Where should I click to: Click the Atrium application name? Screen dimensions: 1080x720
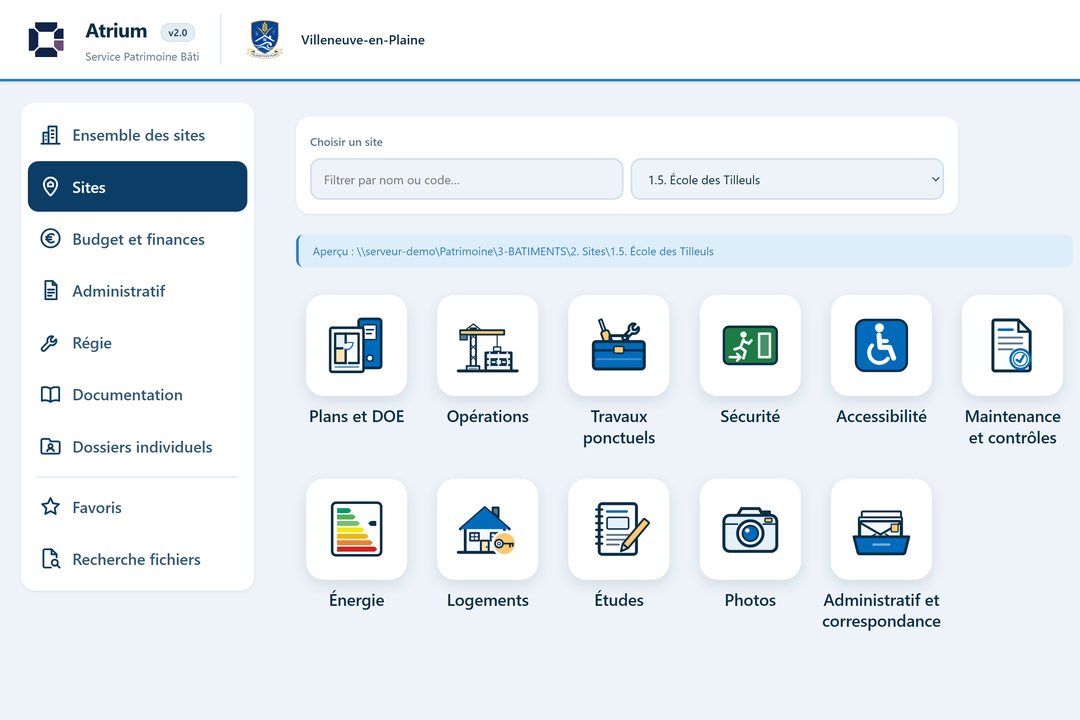coord(116,31)
